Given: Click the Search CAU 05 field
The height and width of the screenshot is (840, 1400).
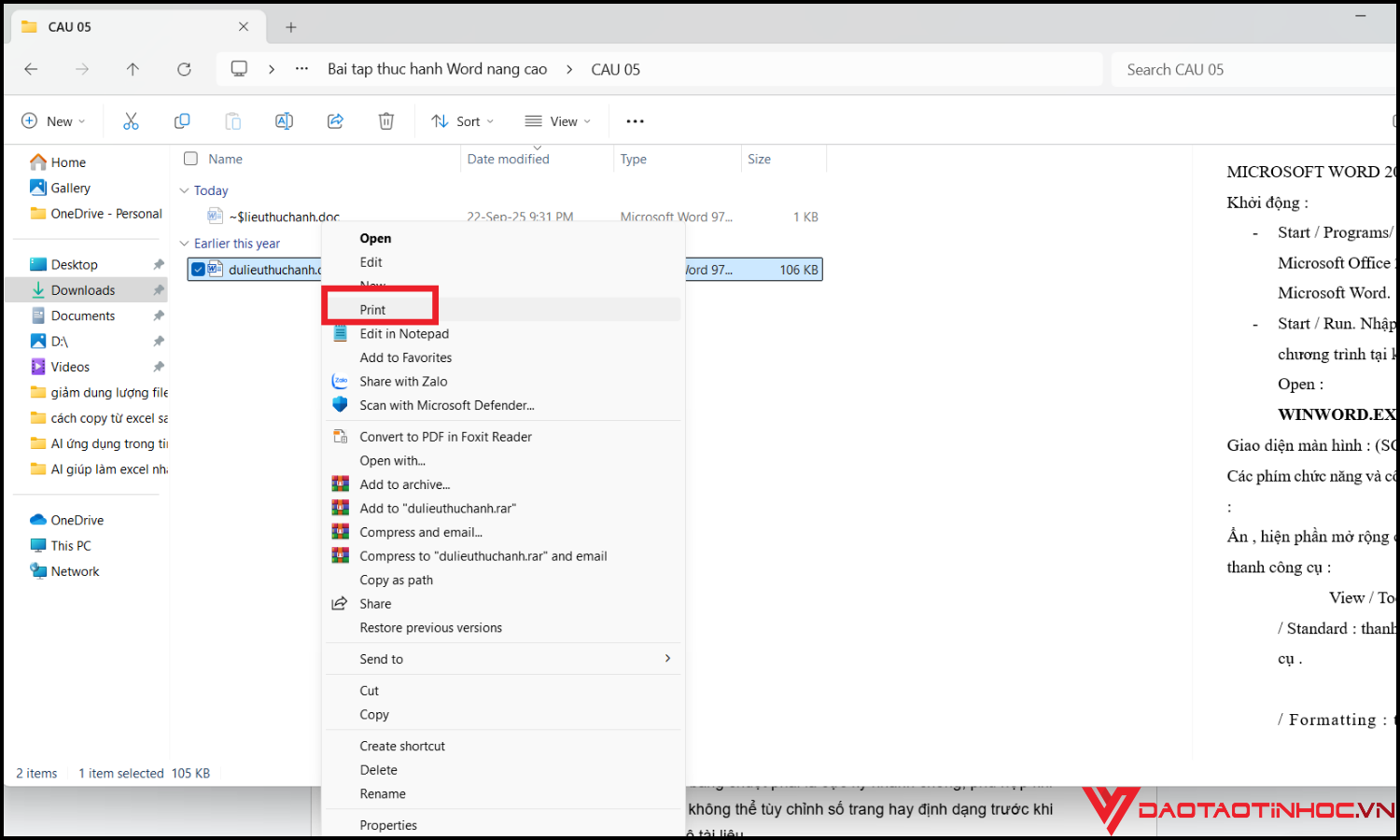Looking at the screenshot, I should pos(1251,70).
